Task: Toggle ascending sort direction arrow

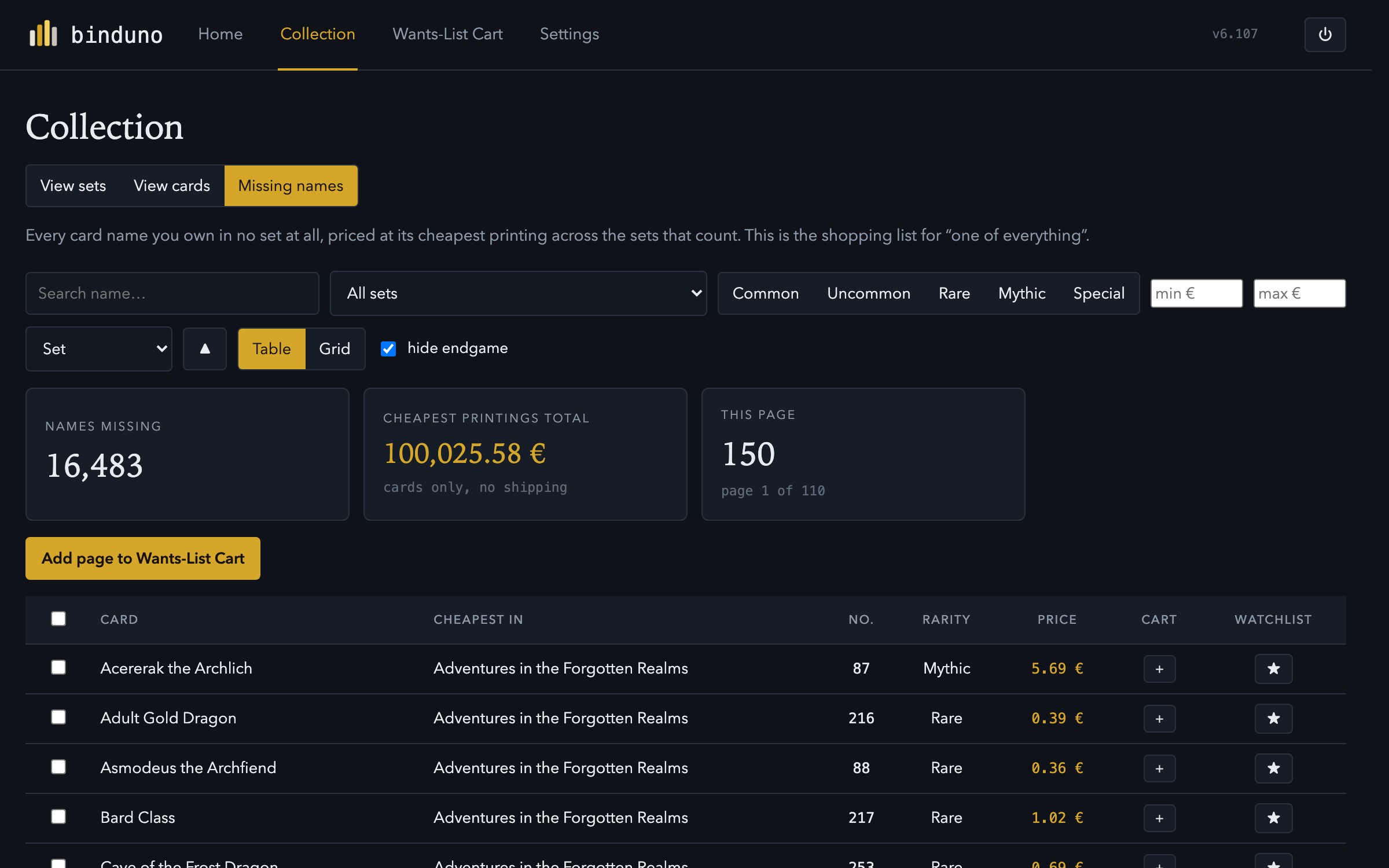Action: [x=205, y=348]
